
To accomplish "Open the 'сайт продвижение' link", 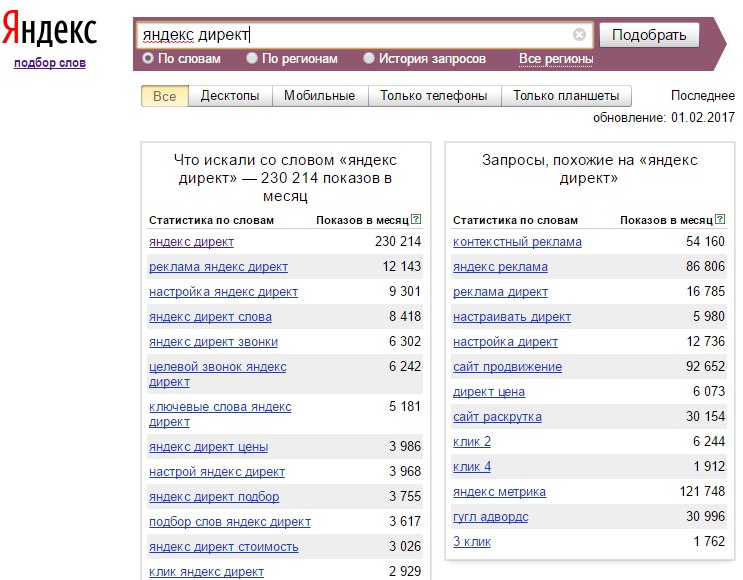I will click(507, 367).
